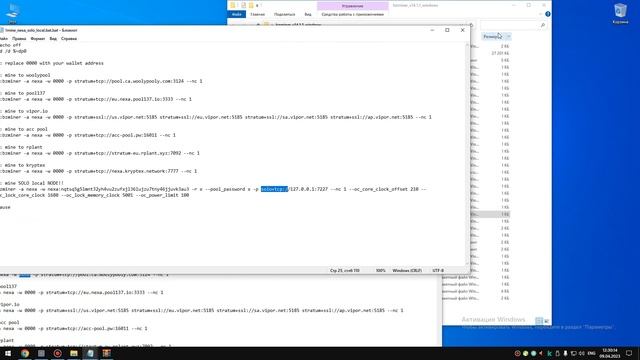Click the ':: mine to woolypool' comment line
Viewport: 640px width, 360px height.
point(25,76)
